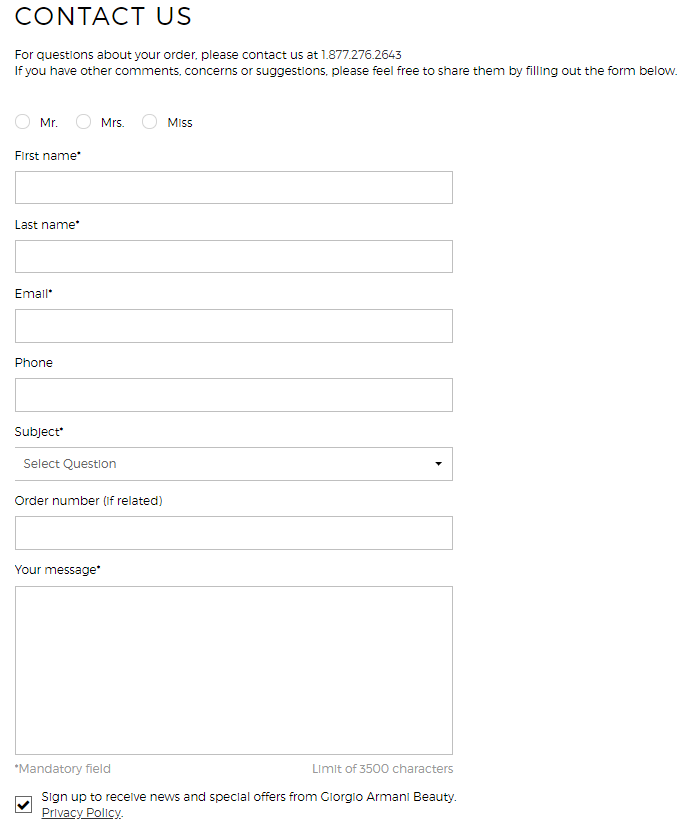Click inside the Your message text area
The width and height of the screenshot is (682, 823).
234,671
